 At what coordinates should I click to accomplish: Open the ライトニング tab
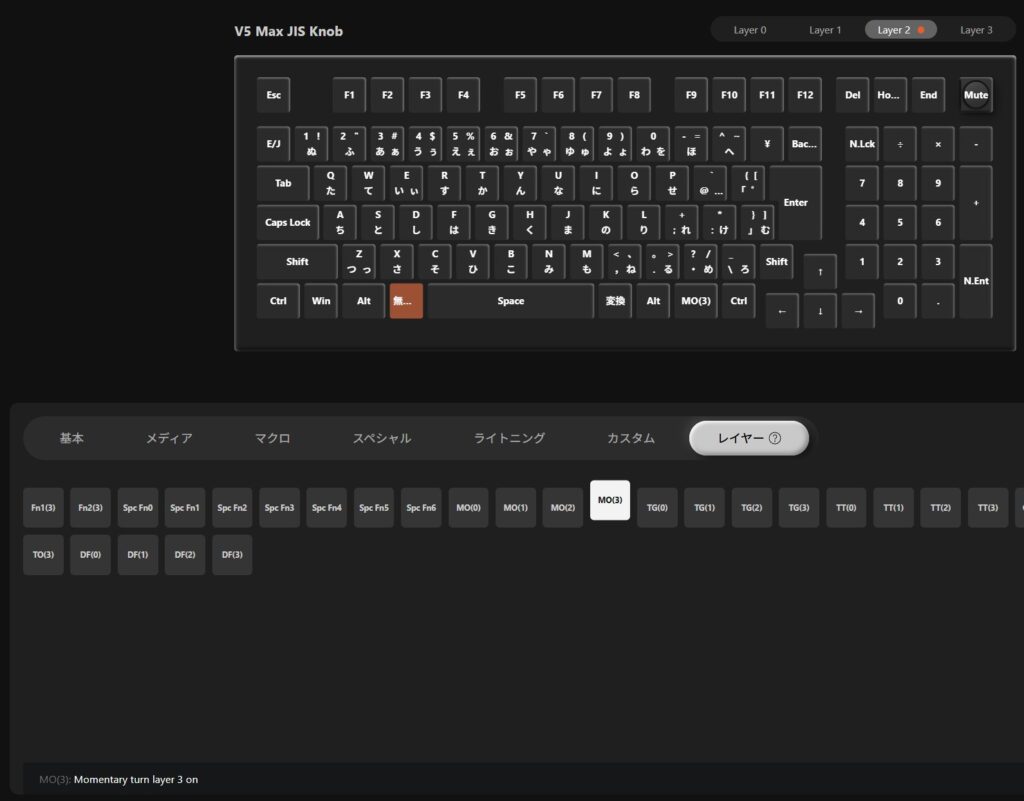pos(509,438)
